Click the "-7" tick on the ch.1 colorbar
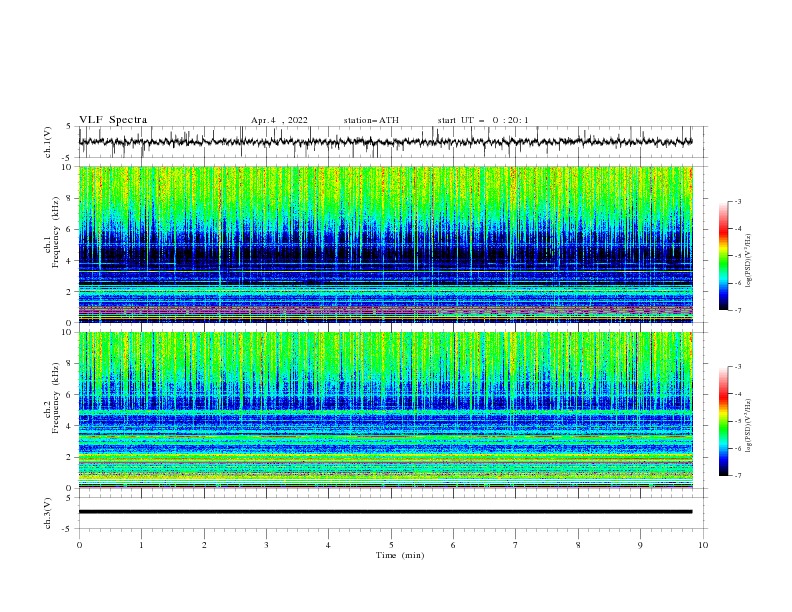792x612 pixels. pyautogui.click(x=738, y=310)
